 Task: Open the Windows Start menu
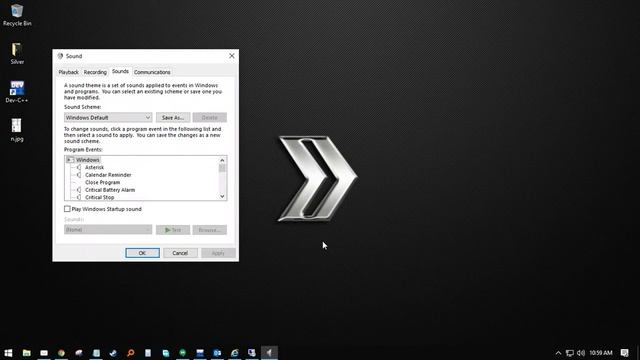click(x=8, y=353)
